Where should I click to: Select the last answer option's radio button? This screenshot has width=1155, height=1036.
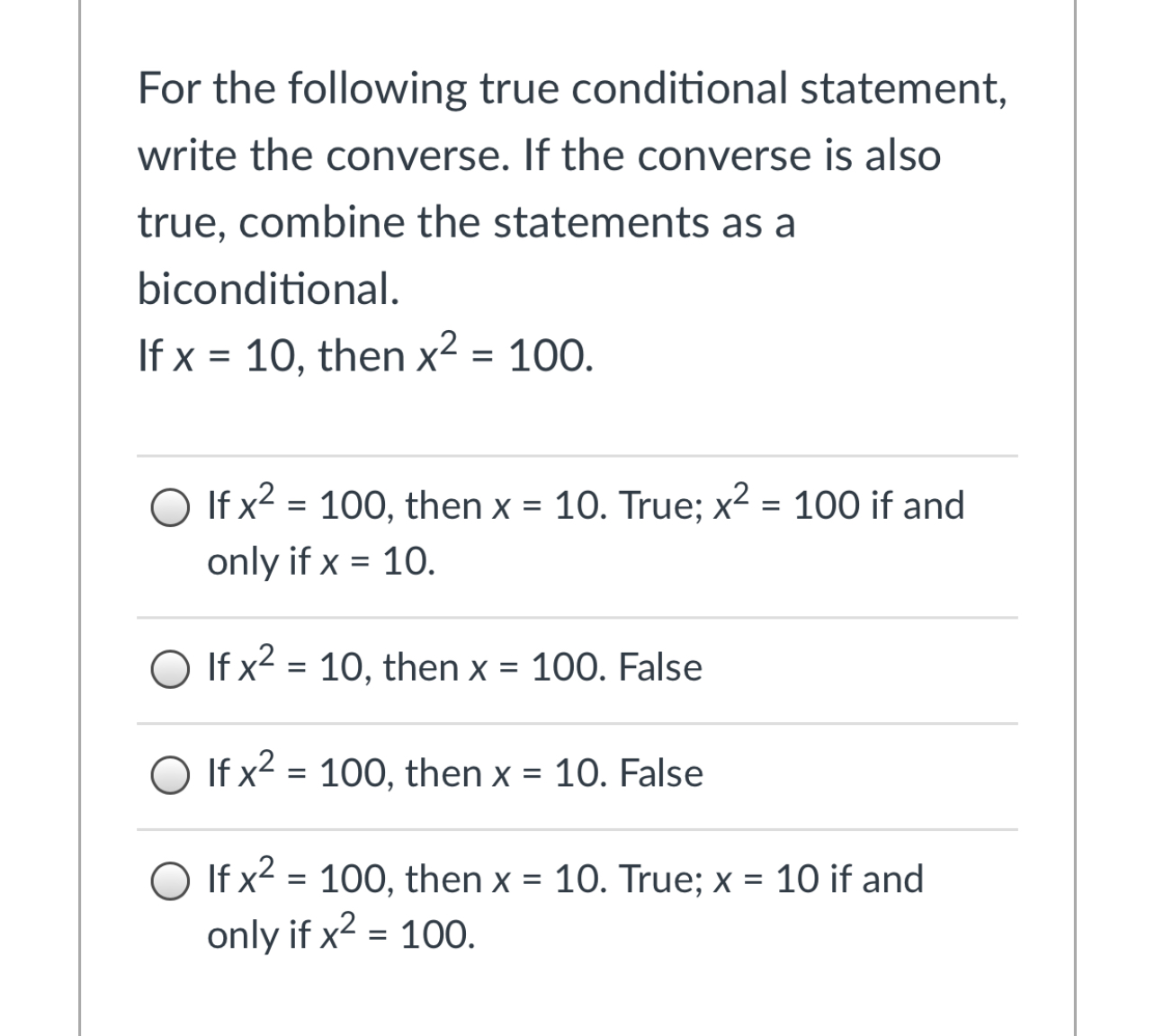171,880
